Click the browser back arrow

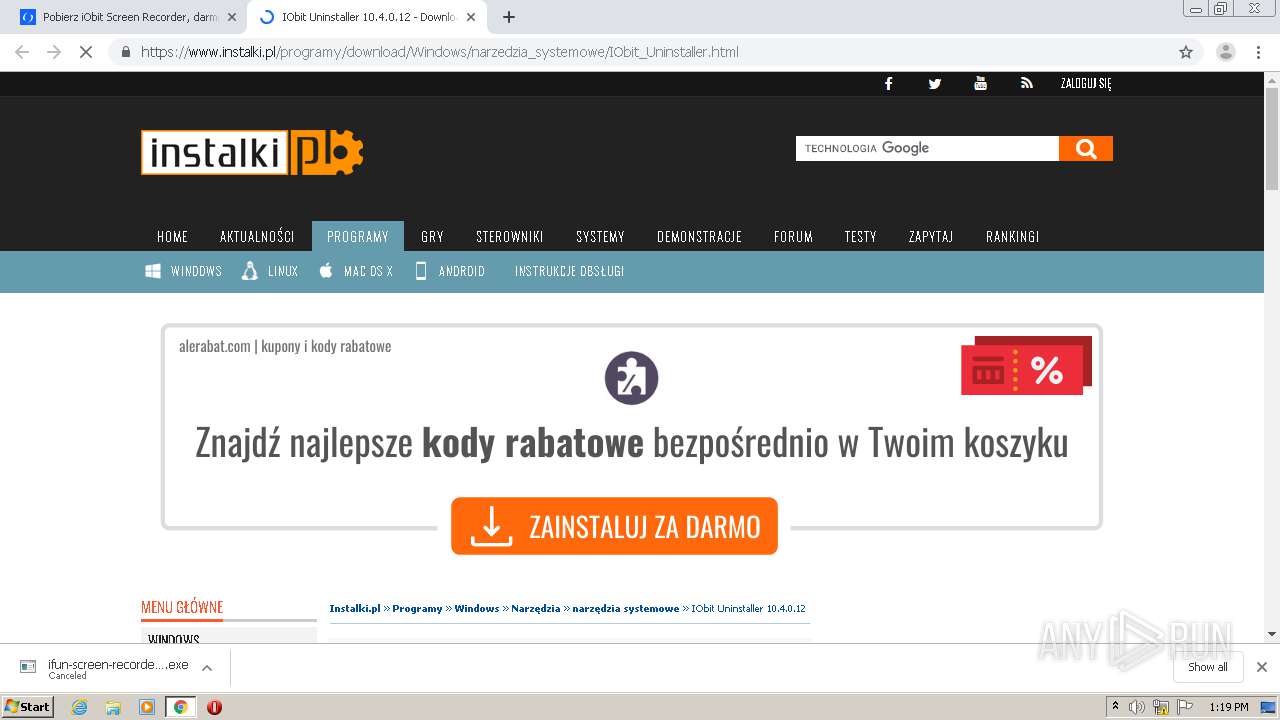(x=22, y=52)
